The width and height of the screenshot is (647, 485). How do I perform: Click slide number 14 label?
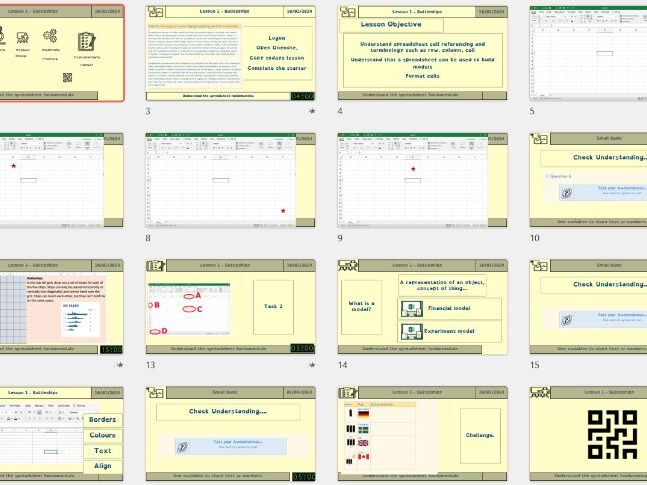tap(342, 365)
